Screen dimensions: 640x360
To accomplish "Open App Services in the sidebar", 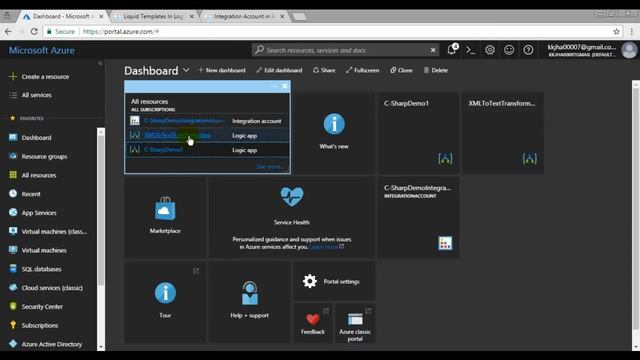I will pos(39,213).
